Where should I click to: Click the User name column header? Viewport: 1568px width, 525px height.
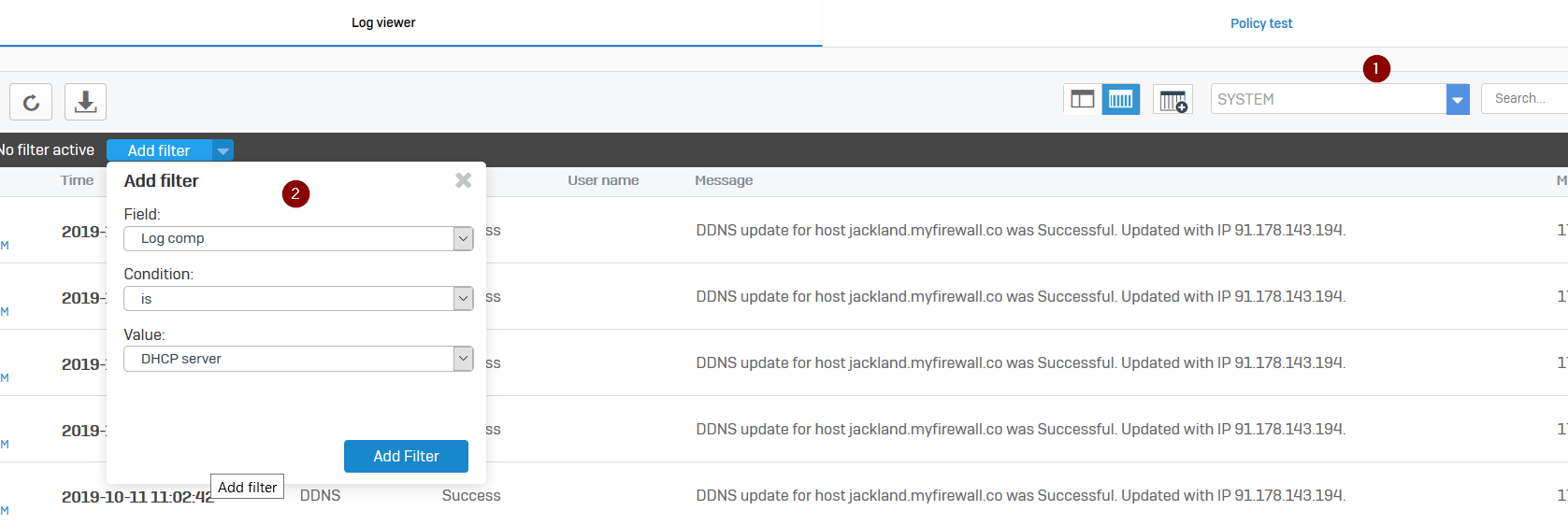click(603, 180)
